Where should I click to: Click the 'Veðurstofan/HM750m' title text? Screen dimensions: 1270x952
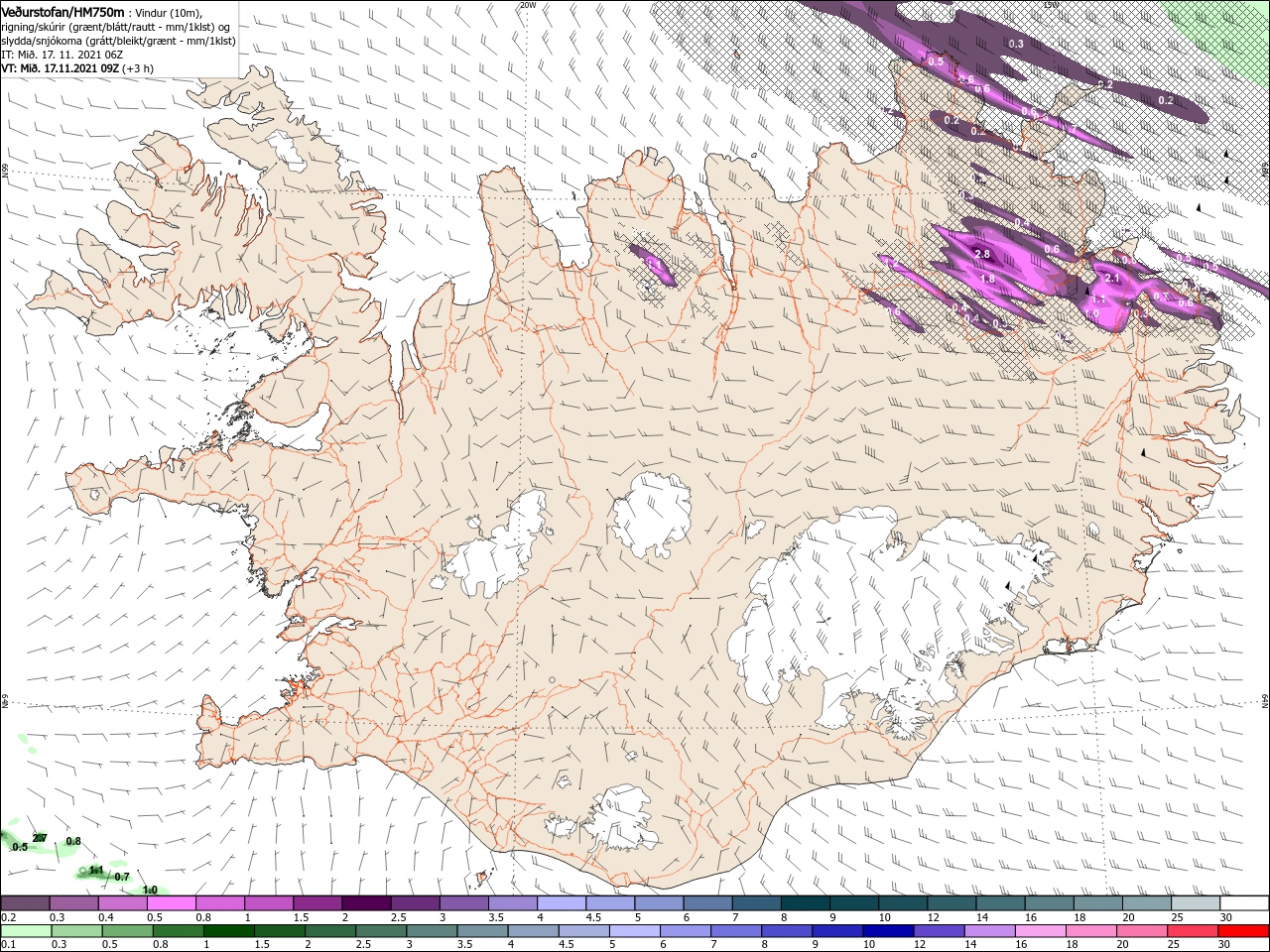pos(63,11)
